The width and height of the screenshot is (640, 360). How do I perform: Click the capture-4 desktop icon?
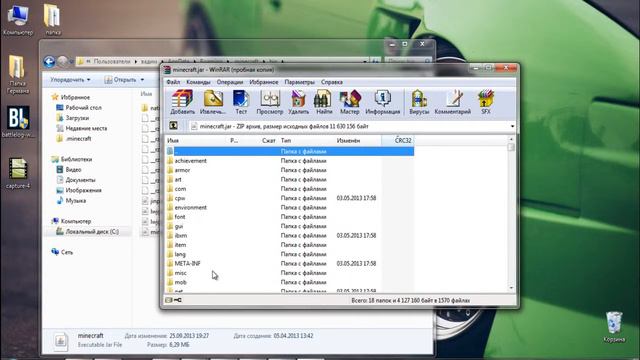click(18, 173)
